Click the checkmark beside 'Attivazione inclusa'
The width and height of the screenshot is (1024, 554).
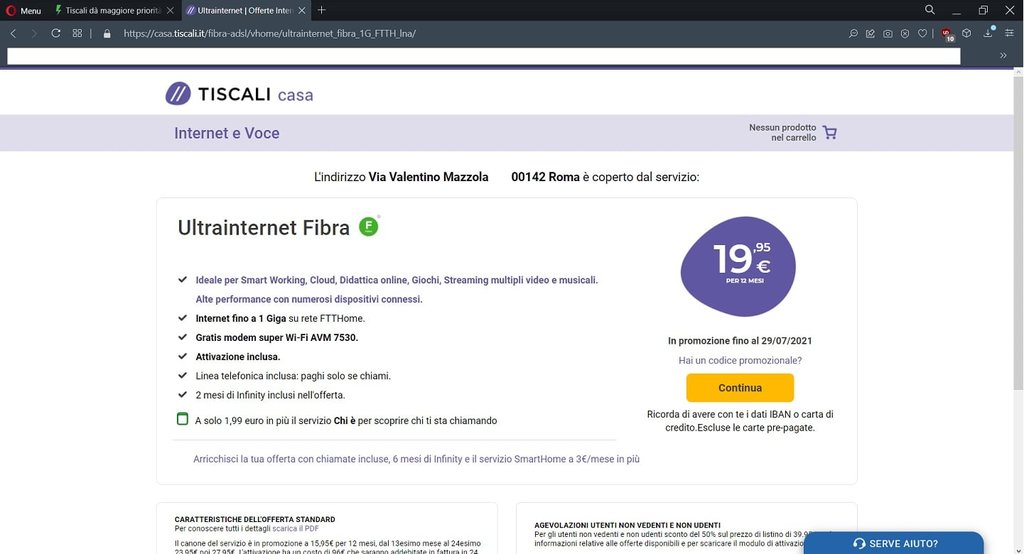click(182, 356)
